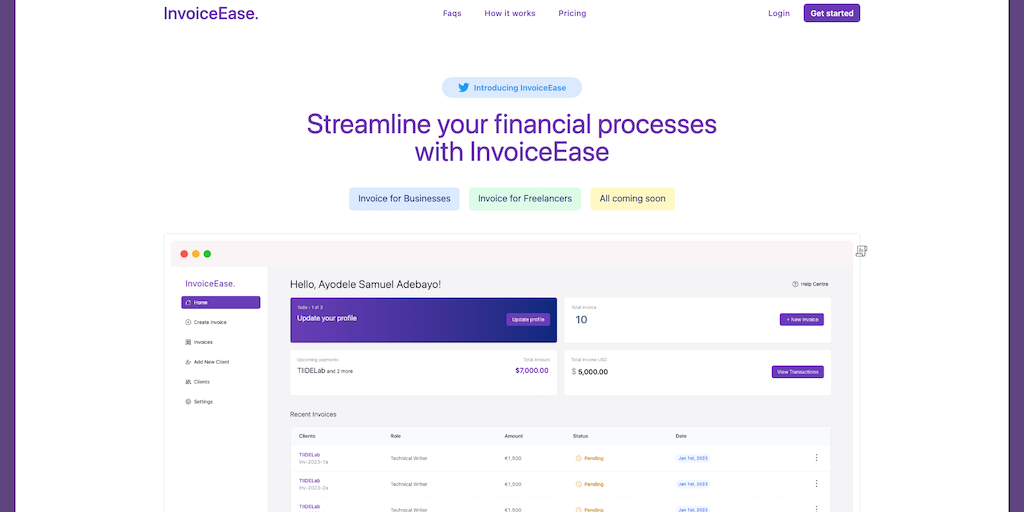The width and height of the screenshot is (1024, 512).
Task: Click the Amount column header
Action: 513,436
